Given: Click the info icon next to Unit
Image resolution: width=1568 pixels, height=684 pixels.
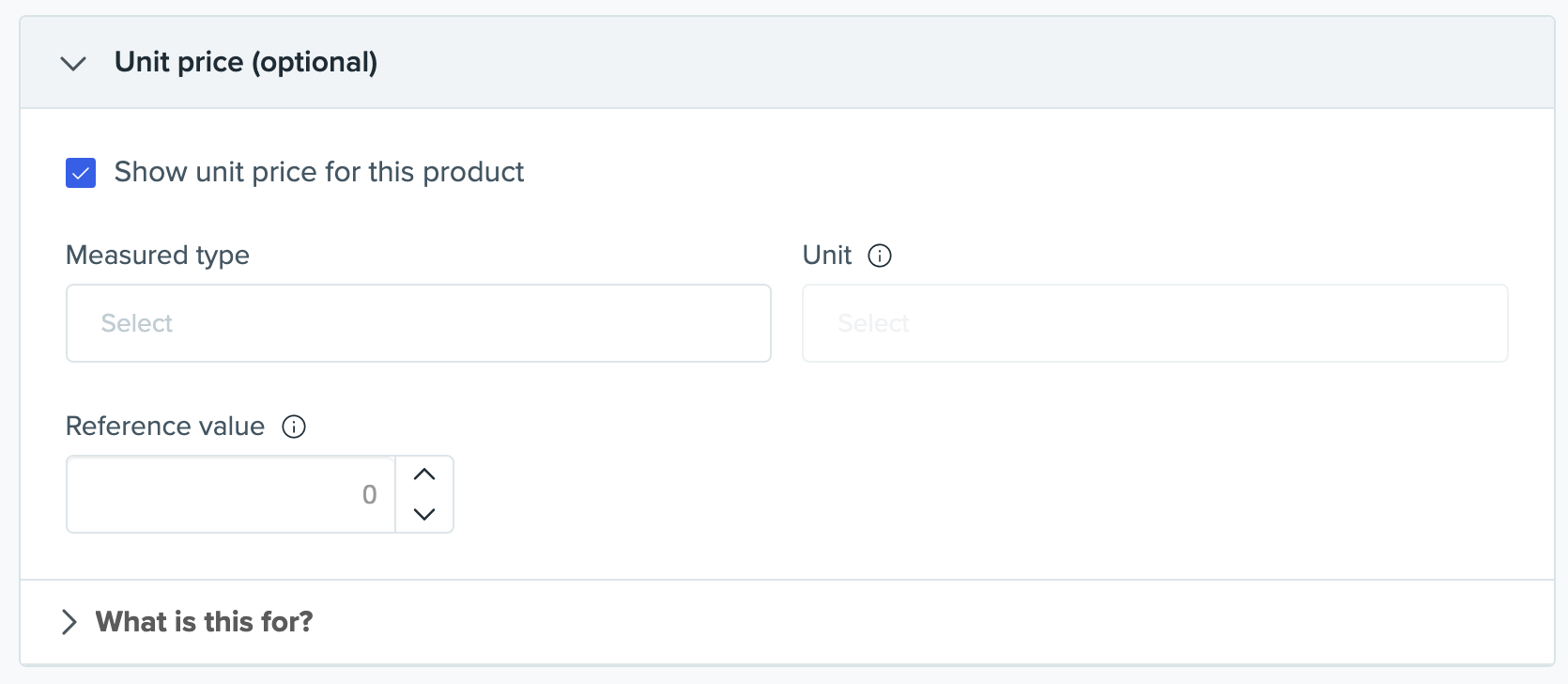Looking at the screenshot, I should point(880,256).
